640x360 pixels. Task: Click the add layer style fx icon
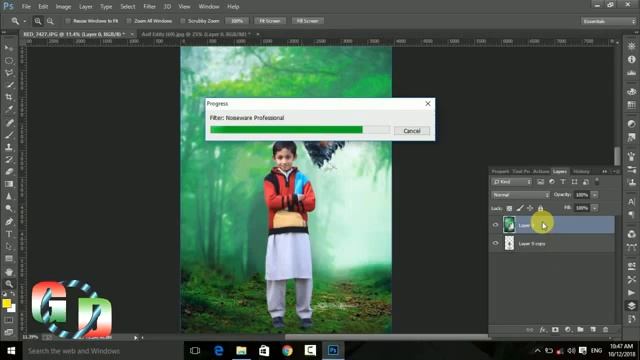point(542,329)
